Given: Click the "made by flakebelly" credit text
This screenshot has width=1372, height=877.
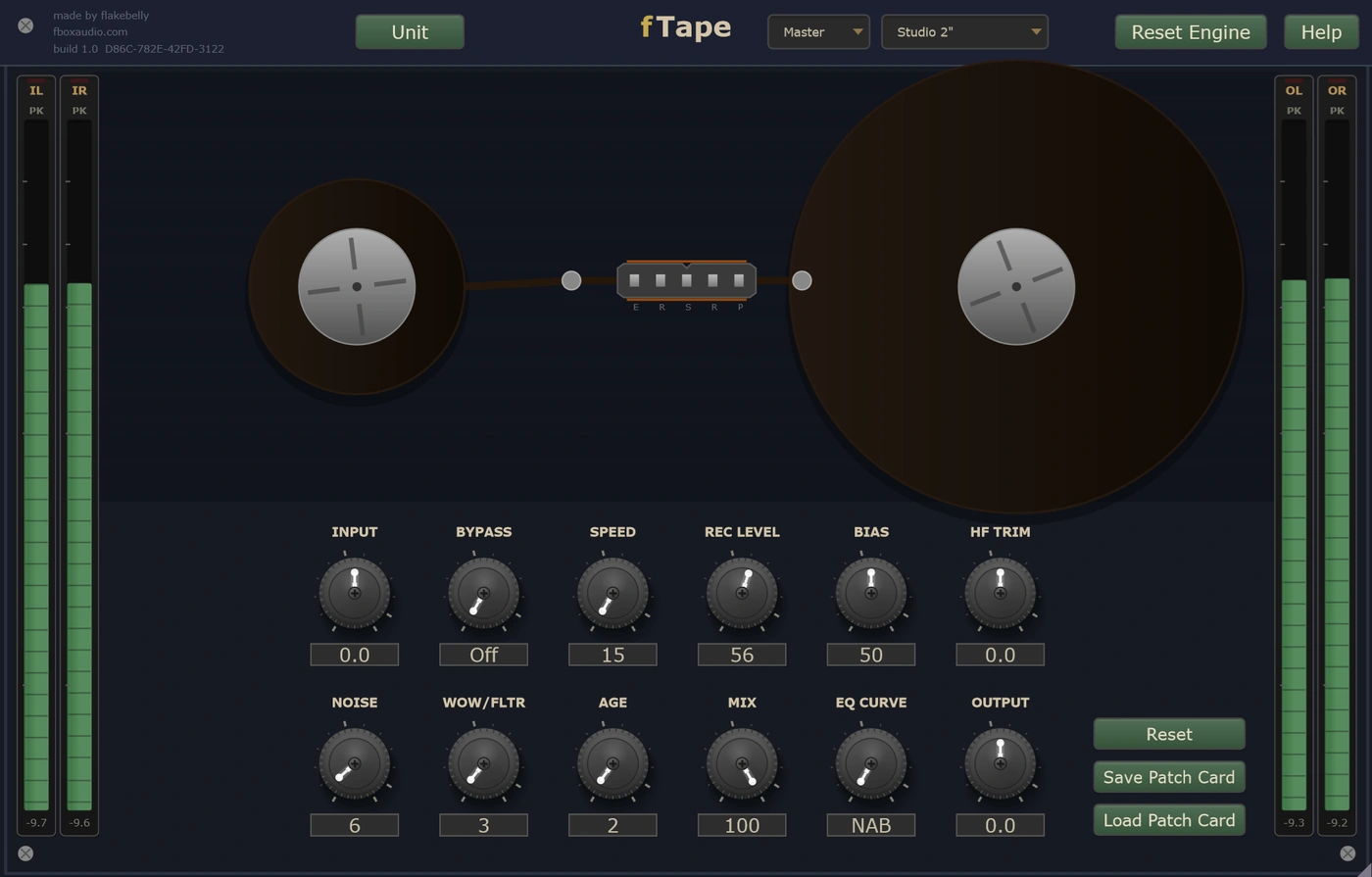Looking at the screenshot, I should pyautogui.click(x=101, y=16).
